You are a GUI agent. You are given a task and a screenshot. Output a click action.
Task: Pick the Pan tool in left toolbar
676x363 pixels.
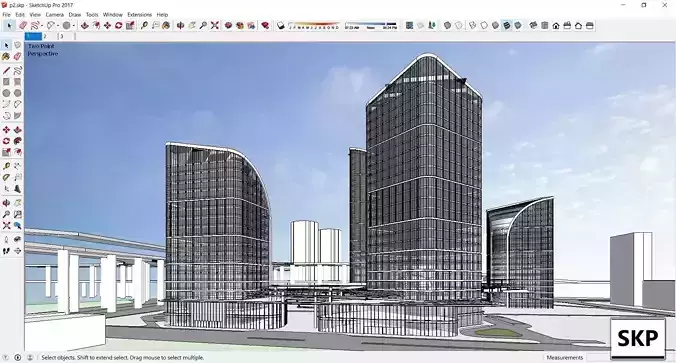17,203
